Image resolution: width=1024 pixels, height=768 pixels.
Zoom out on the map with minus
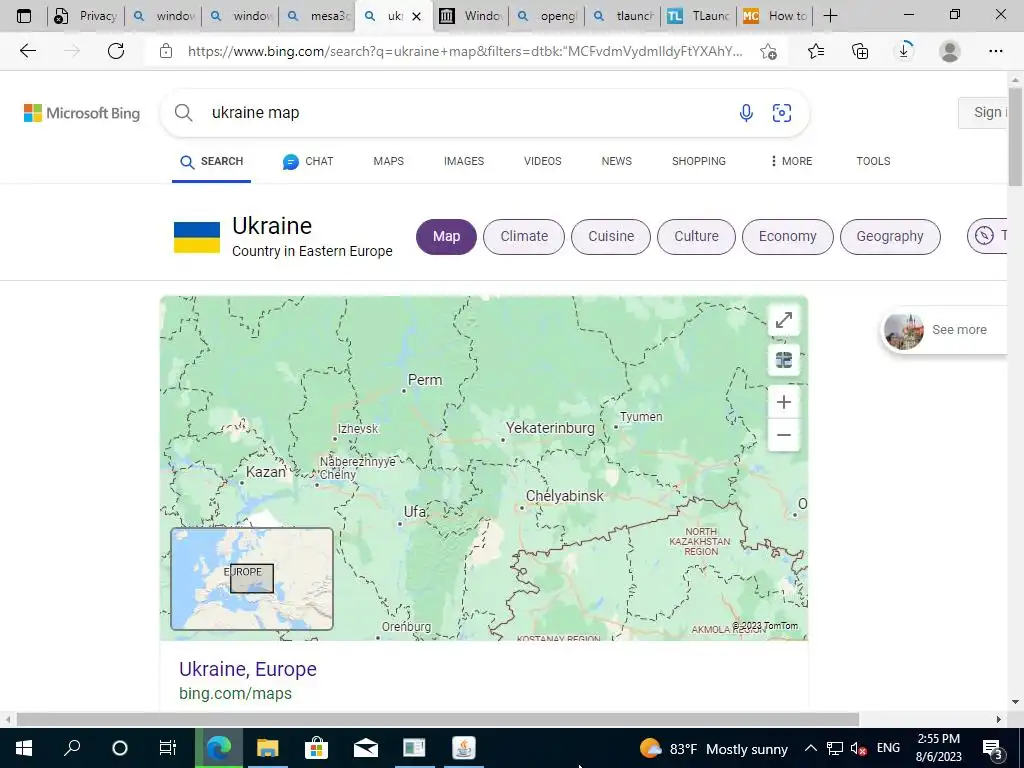coord(784,435)
